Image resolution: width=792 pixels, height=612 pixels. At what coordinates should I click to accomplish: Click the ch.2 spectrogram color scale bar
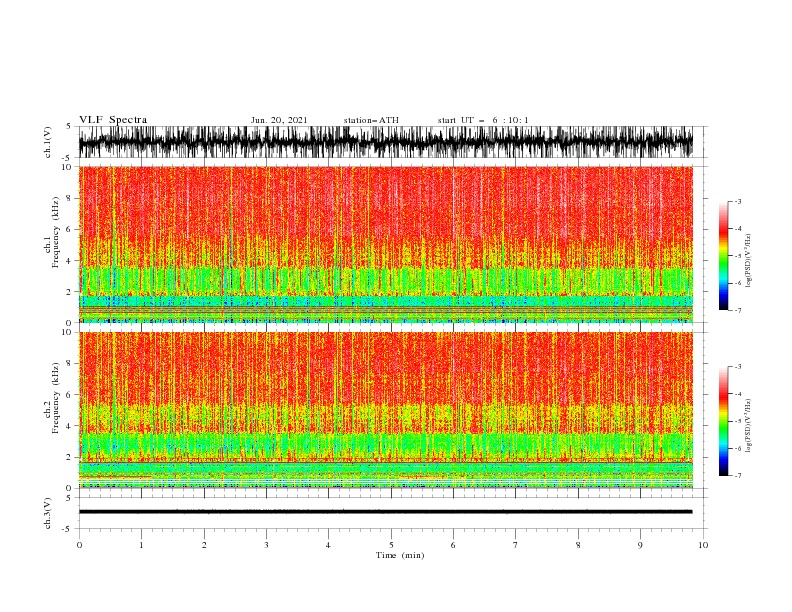[723, 421]
